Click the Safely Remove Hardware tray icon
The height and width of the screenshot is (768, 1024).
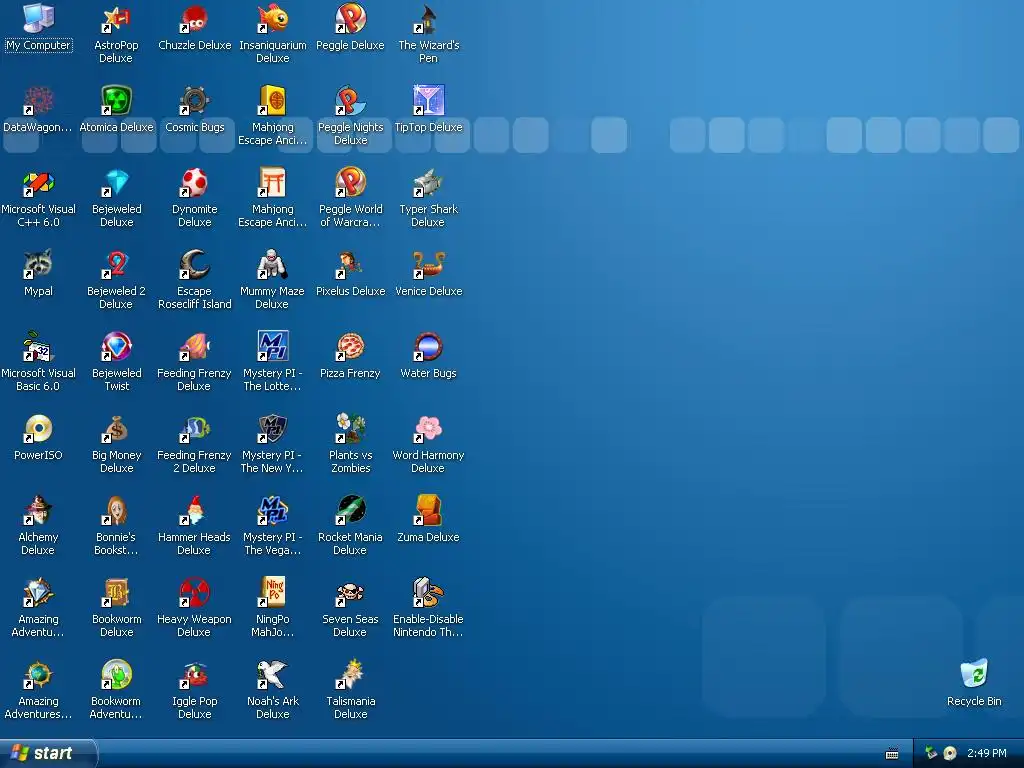point(931,753)
